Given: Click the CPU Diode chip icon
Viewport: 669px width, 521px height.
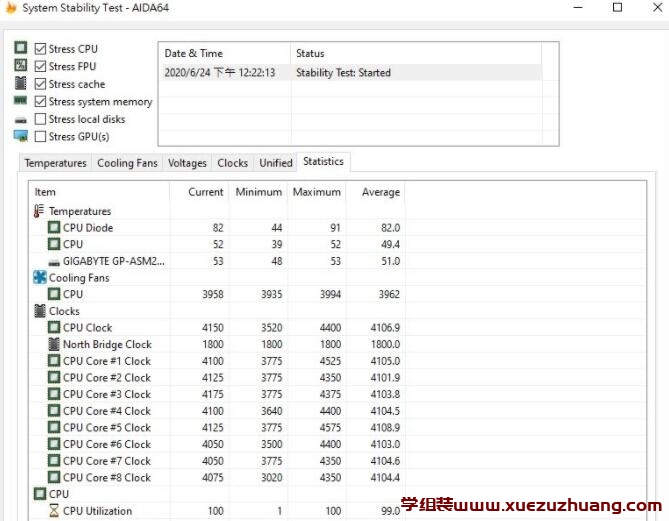Looking at the screenshot, I should click(x=54, y=228).
